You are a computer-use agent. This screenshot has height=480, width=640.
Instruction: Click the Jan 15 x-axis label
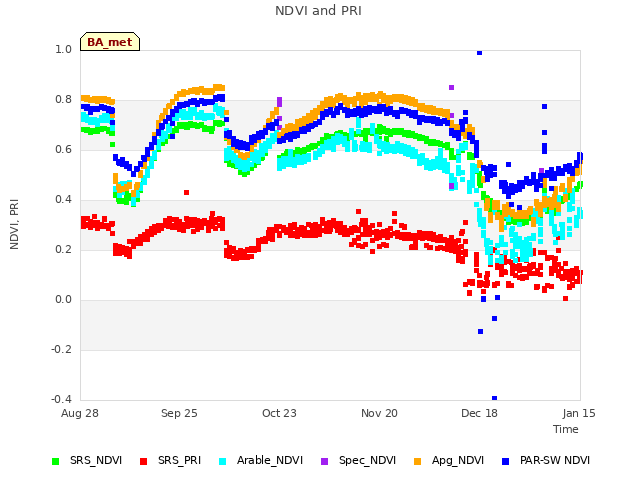point(579,413)
